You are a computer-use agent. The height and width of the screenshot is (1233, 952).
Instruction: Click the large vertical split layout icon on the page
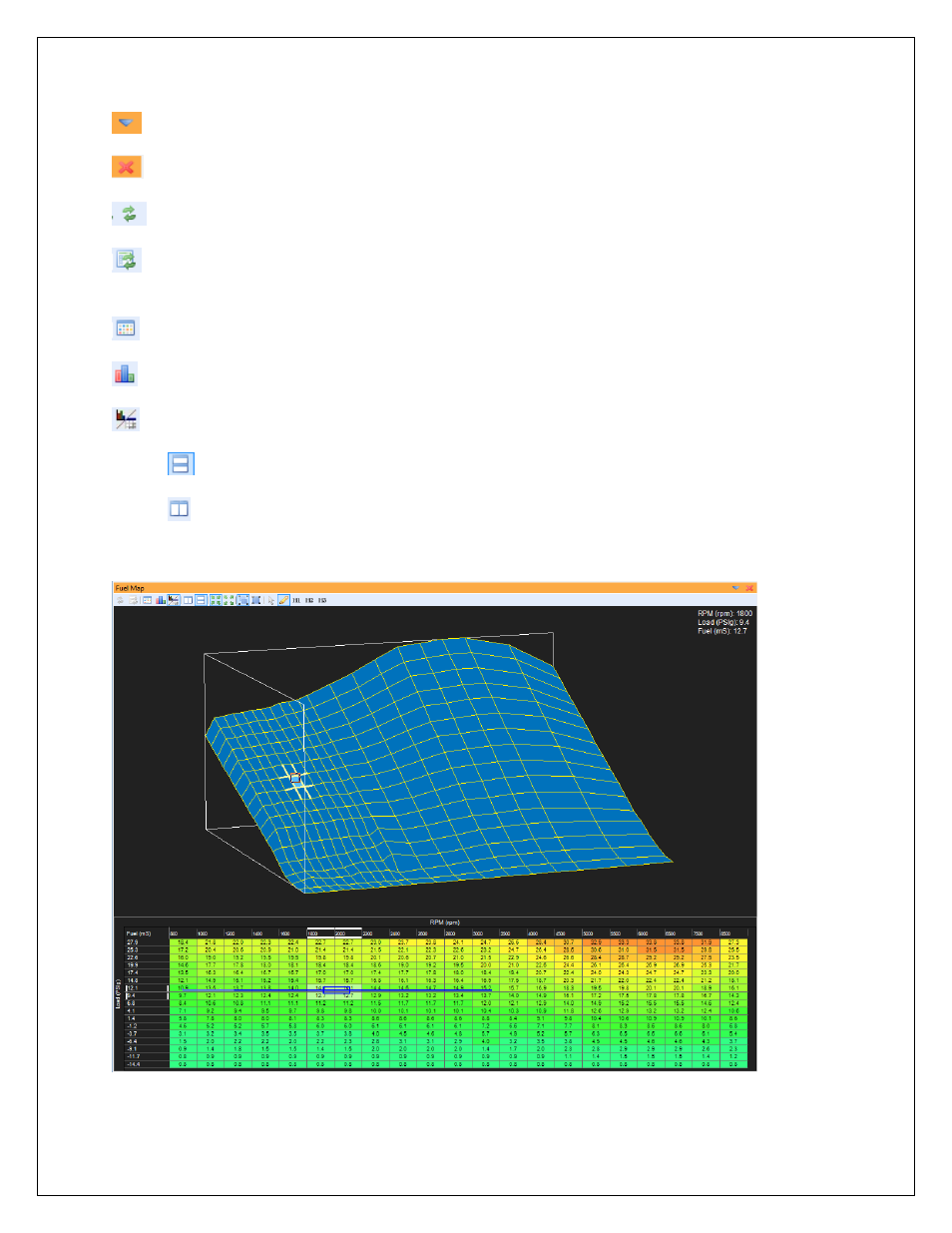(180, 509)
